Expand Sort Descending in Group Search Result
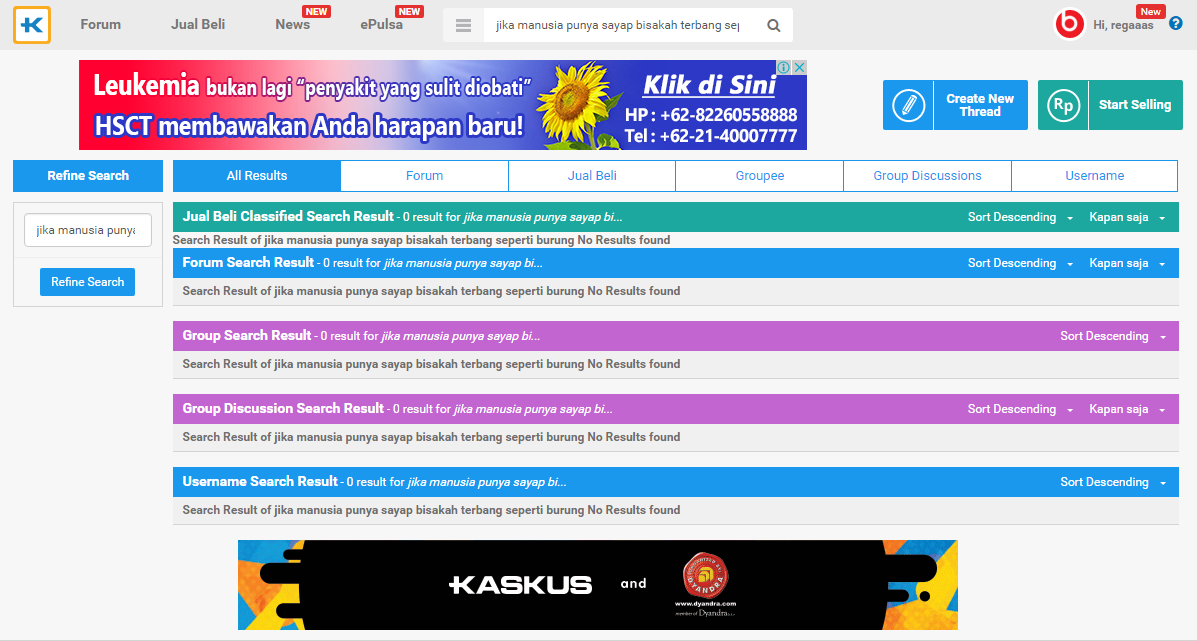Screen dimensions: 1197x641 coord(1112,337)
